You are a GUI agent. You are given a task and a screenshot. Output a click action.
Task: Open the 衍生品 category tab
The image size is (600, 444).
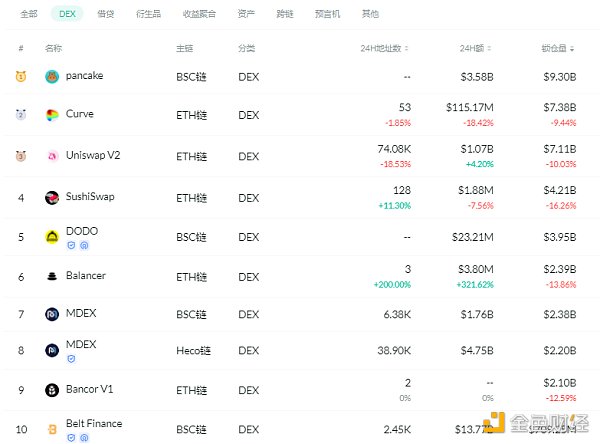point(147,14)
